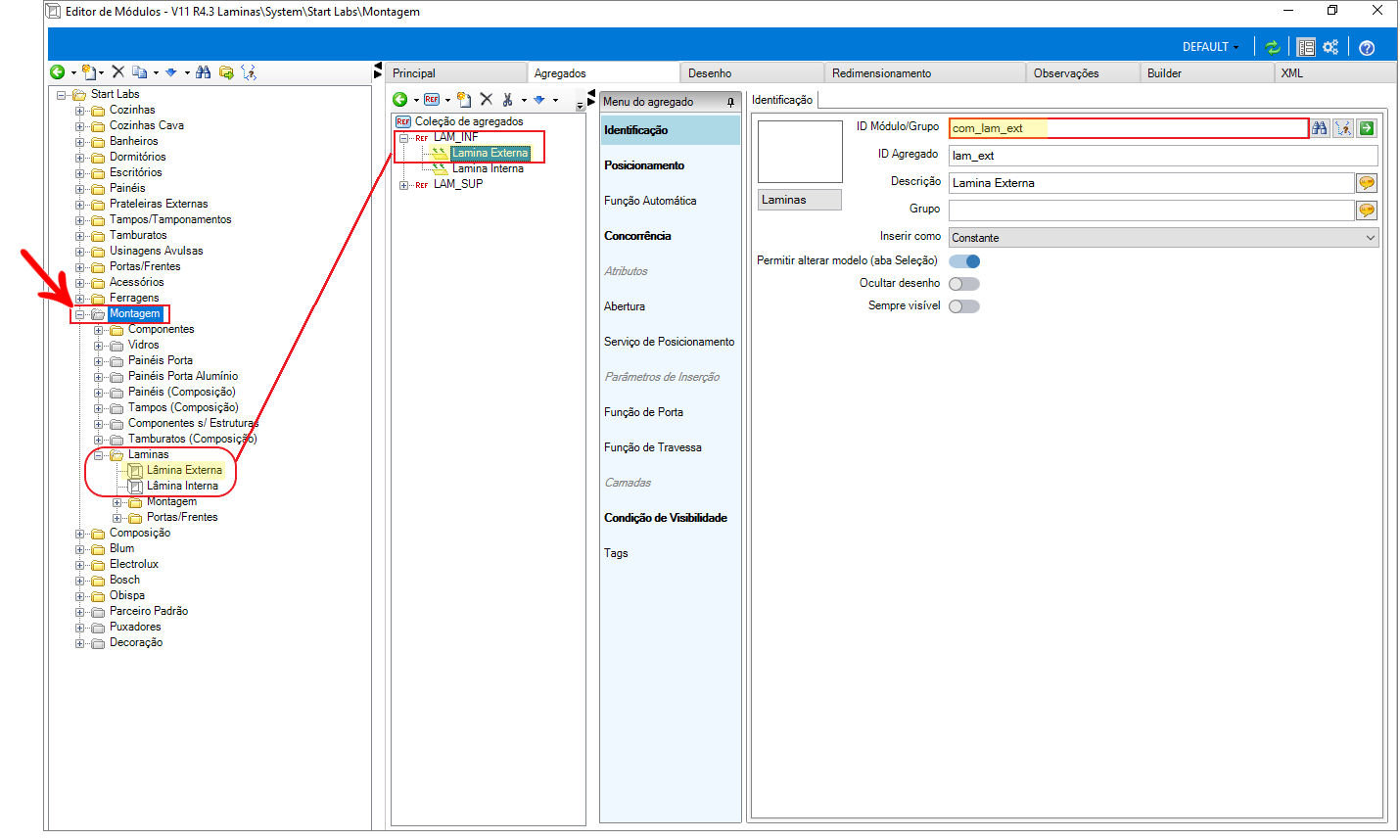This screenshot has width=1400, height=840.
Task: Open the Redimensionamento tab
Action: coord(925,73)
